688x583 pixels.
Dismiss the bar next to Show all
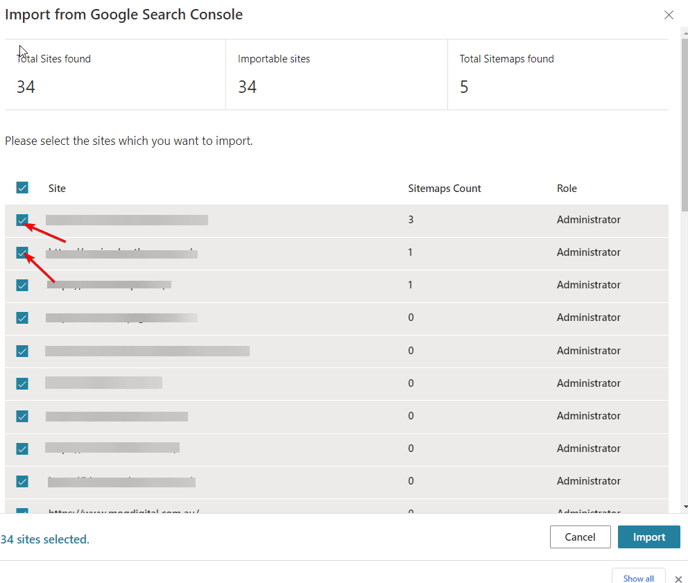pos(678,579)
